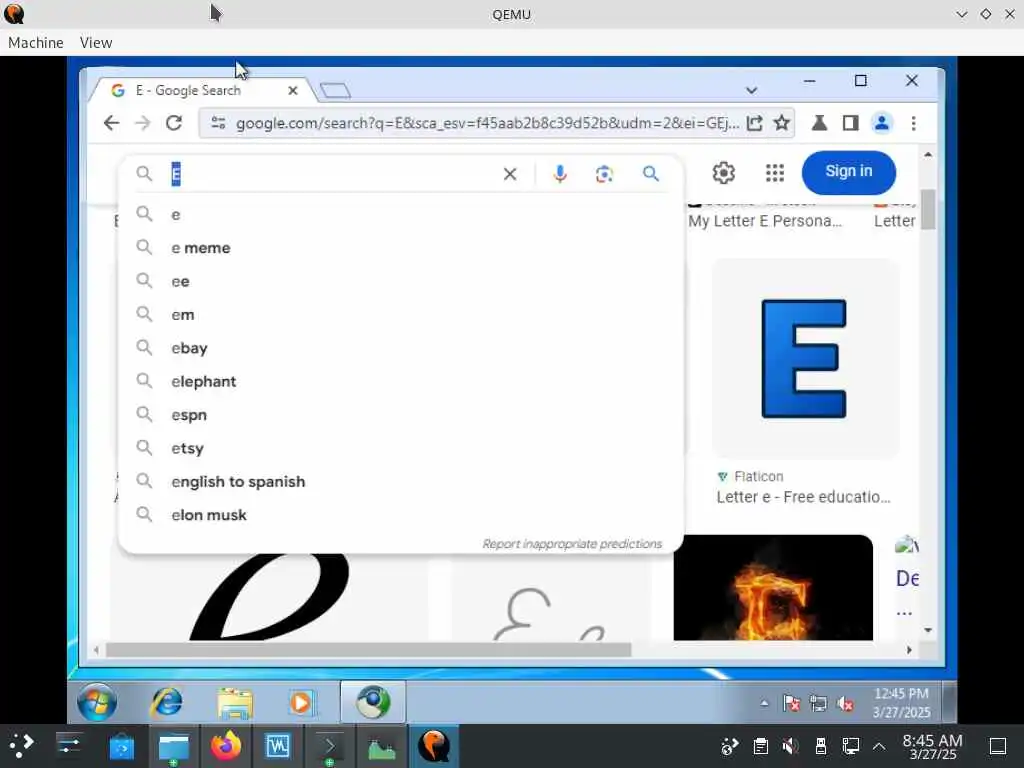
Task: Pick the 'ee' suggestion
Action: [x=400, y=281]
